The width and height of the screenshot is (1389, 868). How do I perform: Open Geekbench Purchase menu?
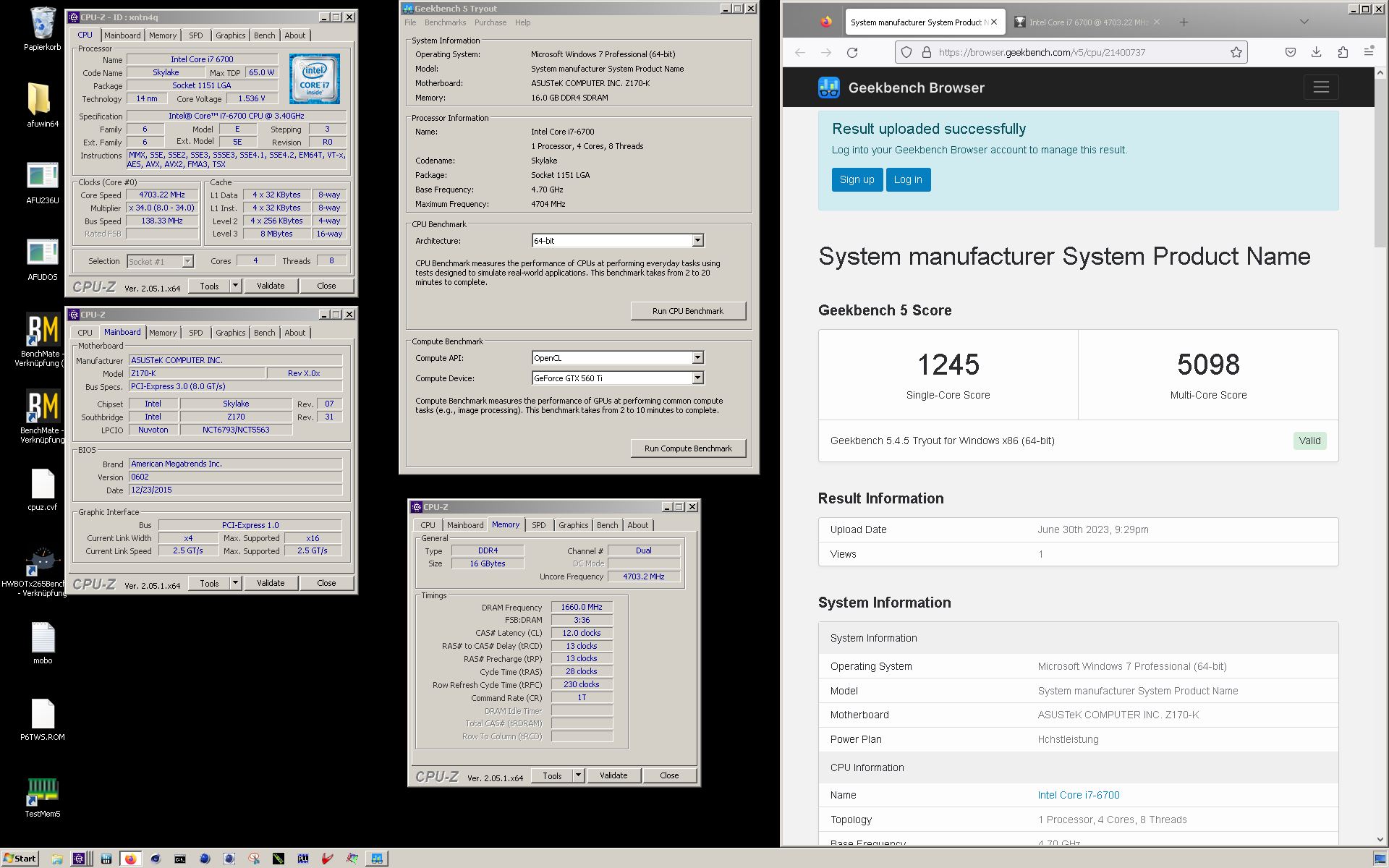tap(490, 22)
